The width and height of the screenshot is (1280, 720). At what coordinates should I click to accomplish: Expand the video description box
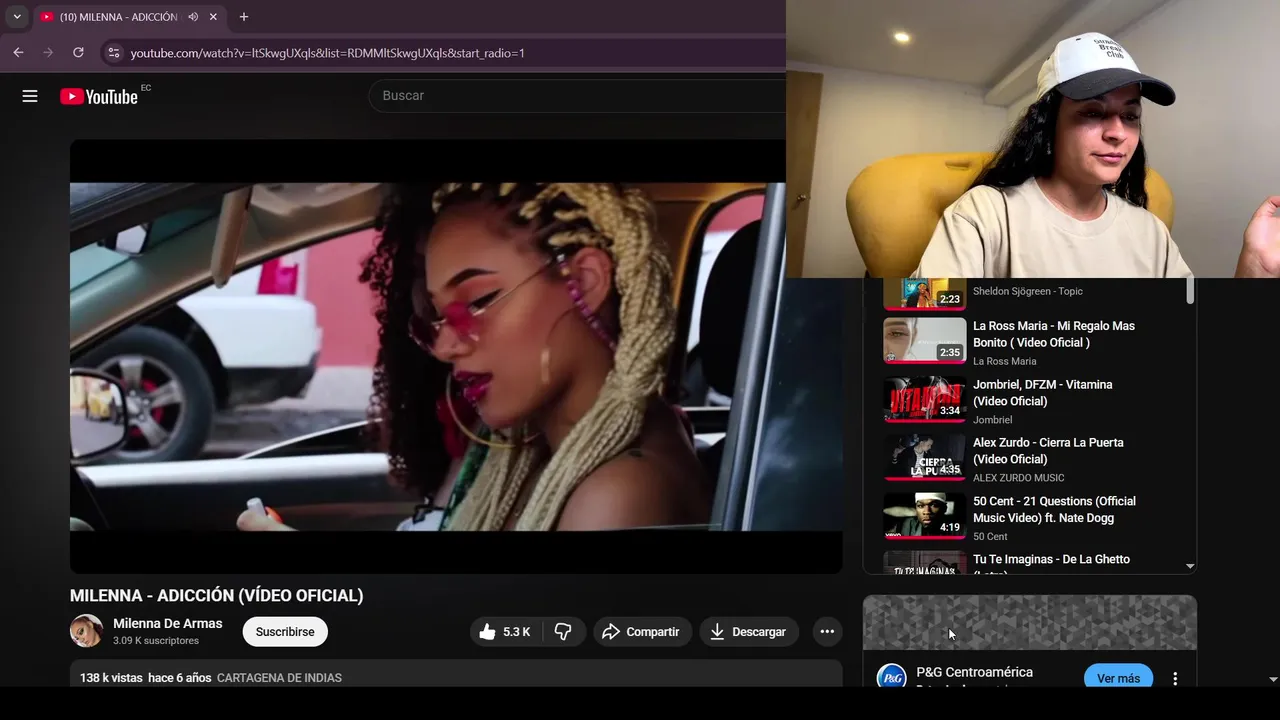456,673
